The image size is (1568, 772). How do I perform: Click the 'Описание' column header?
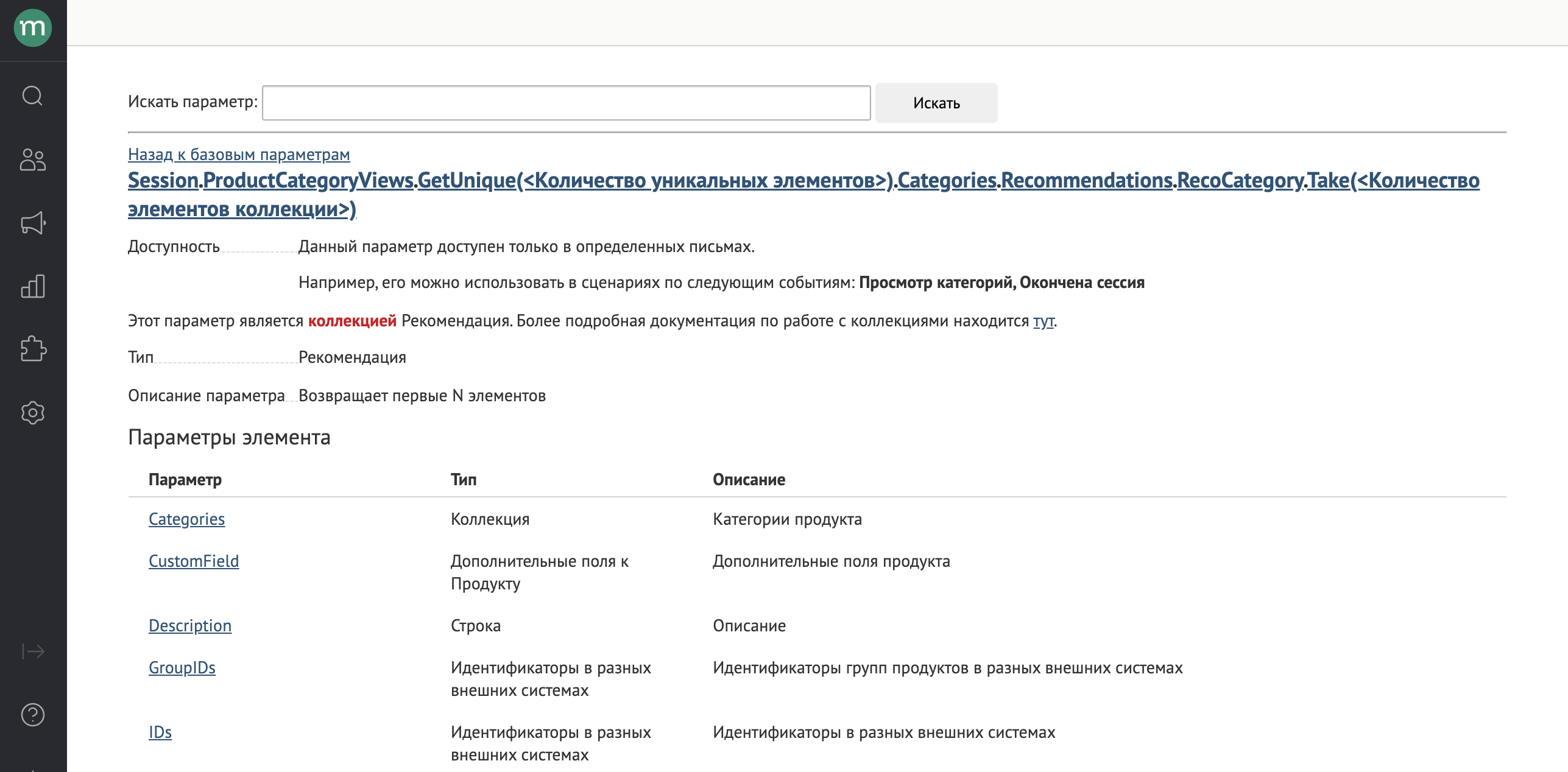(x=749, y=480)
